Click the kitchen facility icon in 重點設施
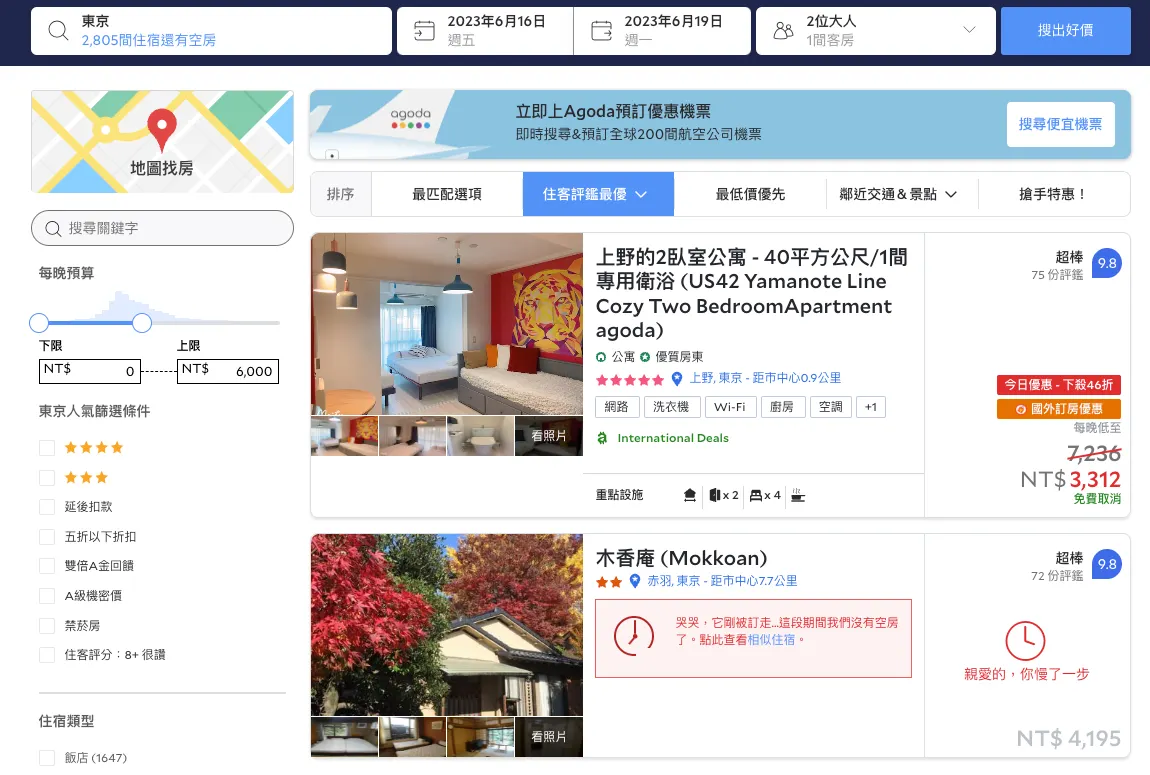This screenshot has height=775, width=1150. pyautogui.click(x=798, y=496)
